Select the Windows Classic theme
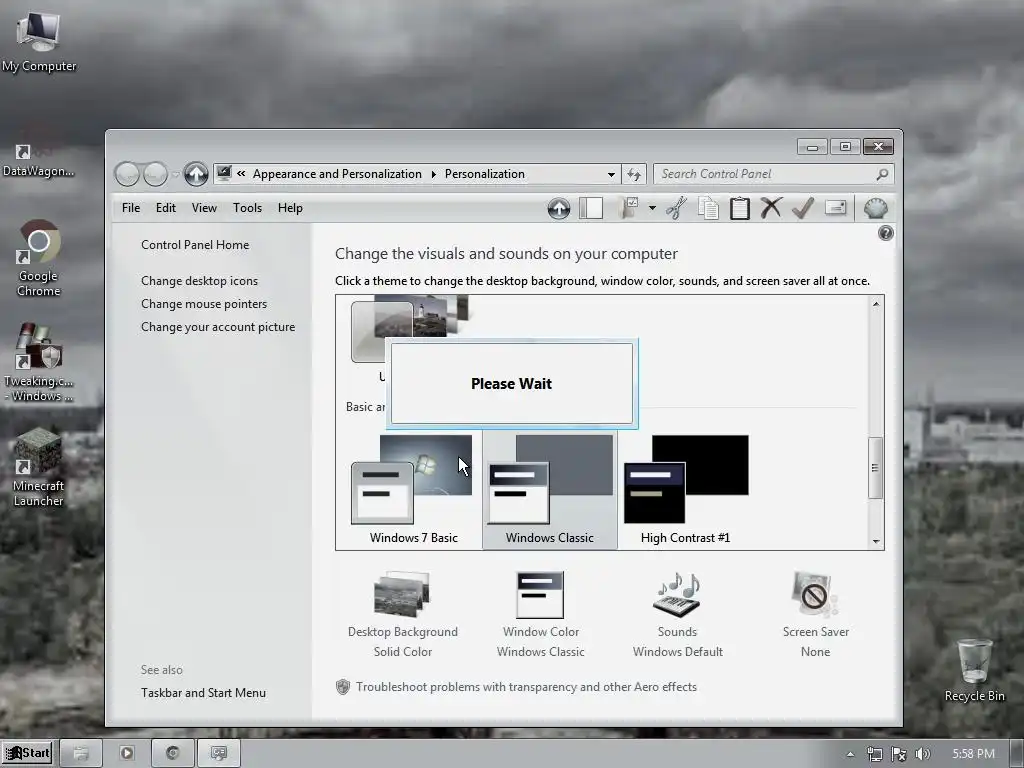Screen dimensions: 1024x768 tap(549, 490)
